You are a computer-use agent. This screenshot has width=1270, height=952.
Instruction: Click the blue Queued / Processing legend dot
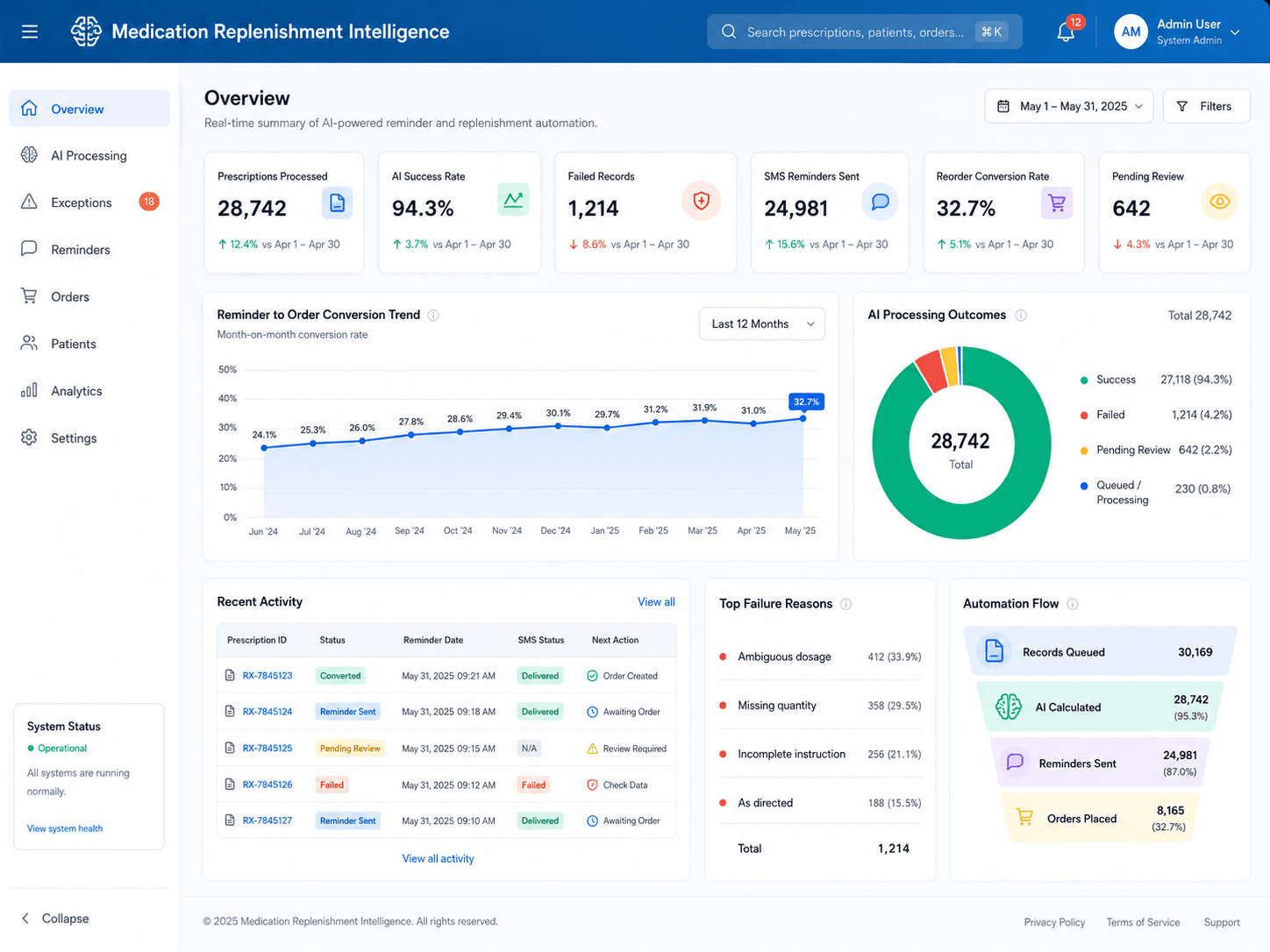[x=1084, y=486]
